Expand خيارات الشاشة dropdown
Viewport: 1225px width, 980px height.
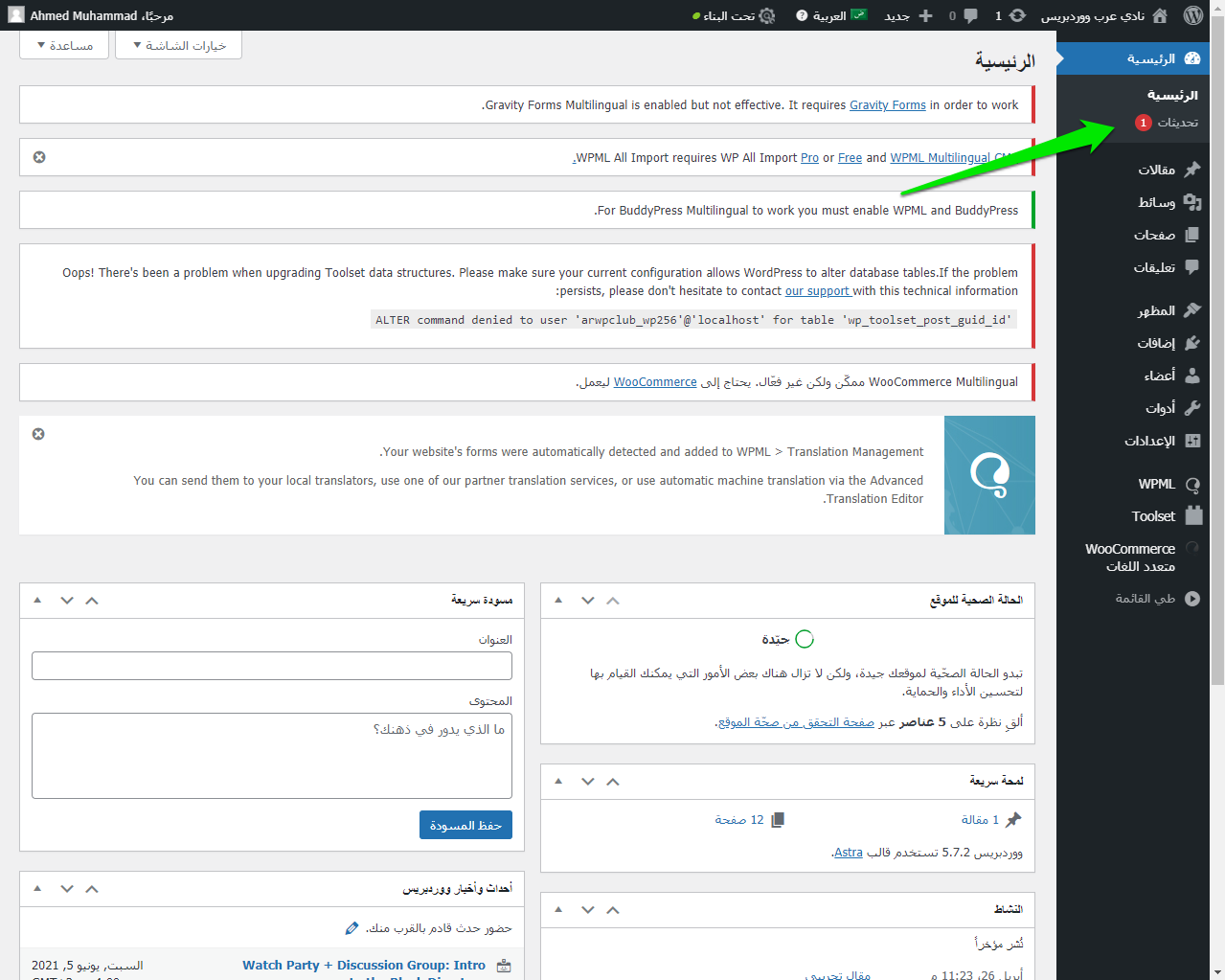[x=178, y=45]
